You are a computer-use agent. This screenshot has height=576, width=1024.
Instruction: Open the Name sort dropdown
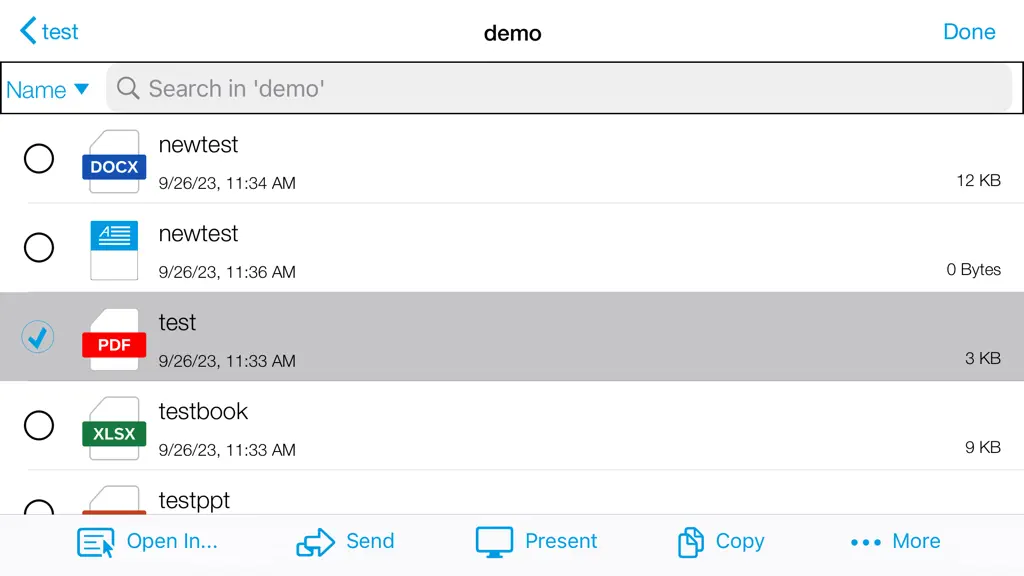pos(47,89)
